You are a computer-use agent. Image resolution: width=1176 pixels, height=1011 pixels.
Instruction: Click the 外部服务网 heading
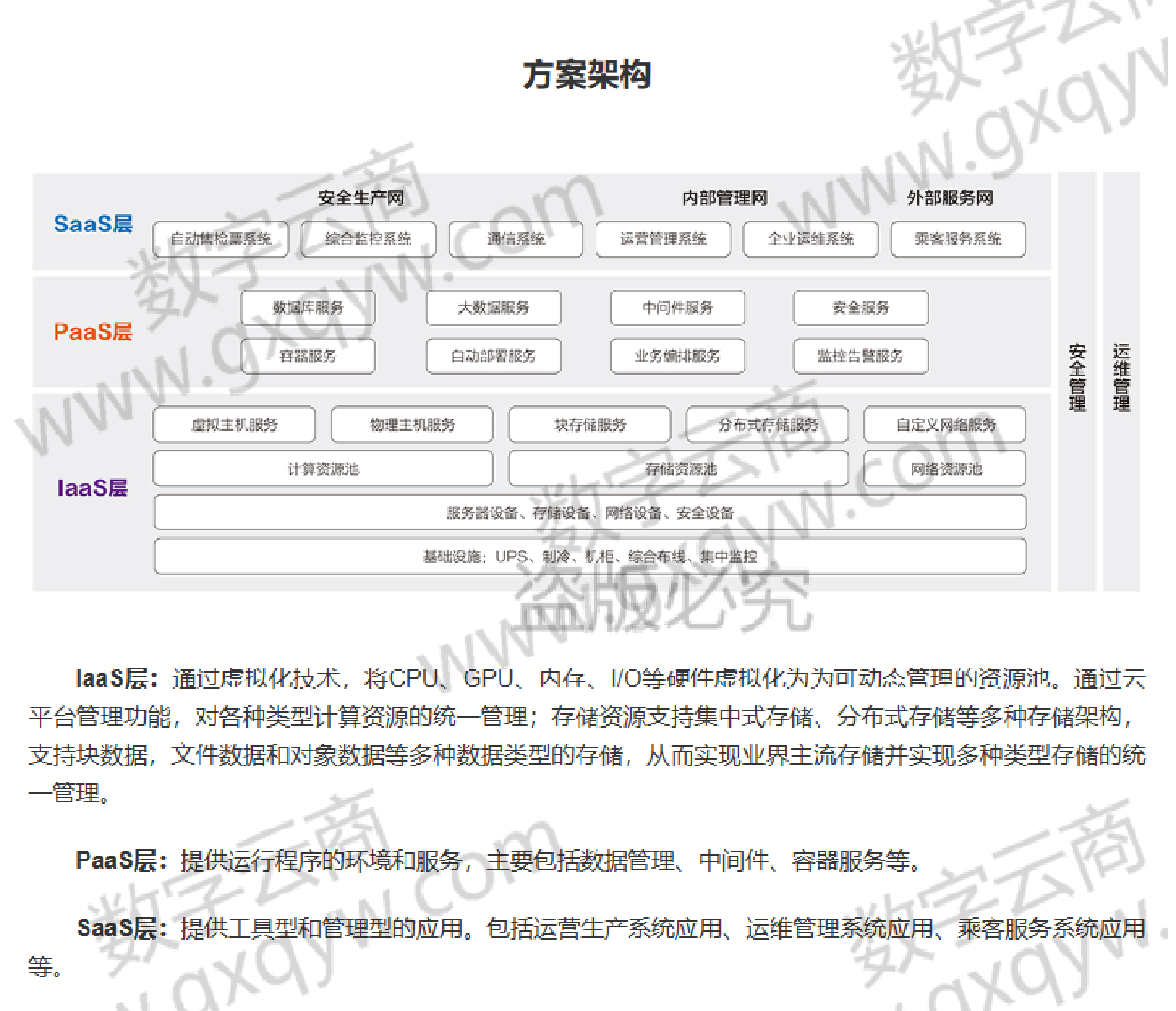point(949,197)
